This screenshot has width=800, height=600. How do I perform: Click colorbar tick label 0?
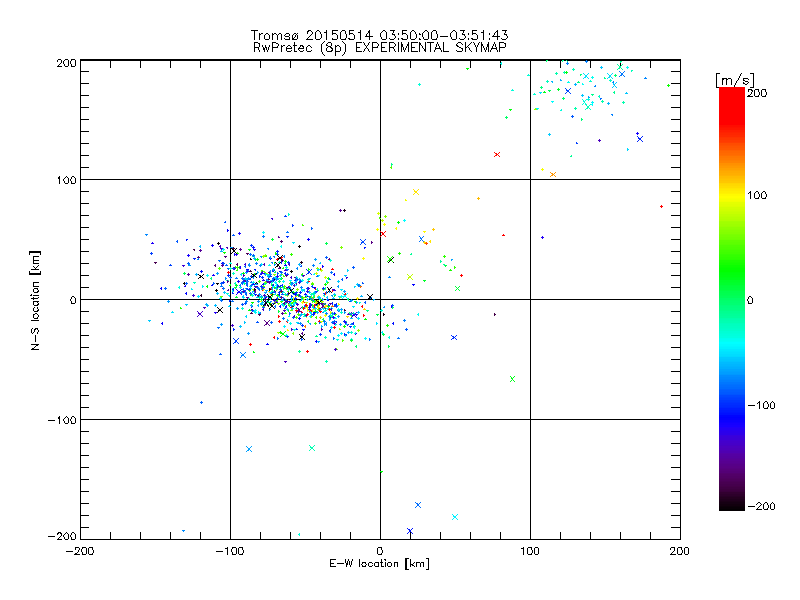click(750, 300)
